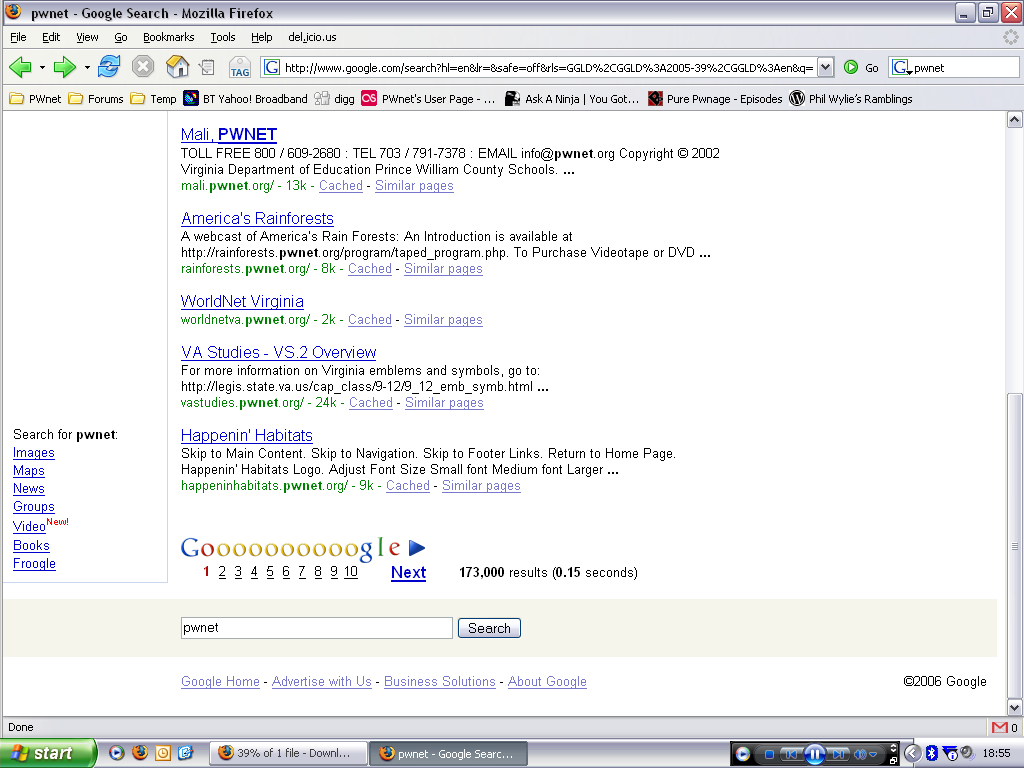Click the Search button below results
Screen dimensions: 1024x768
click(x=489, y=628)
